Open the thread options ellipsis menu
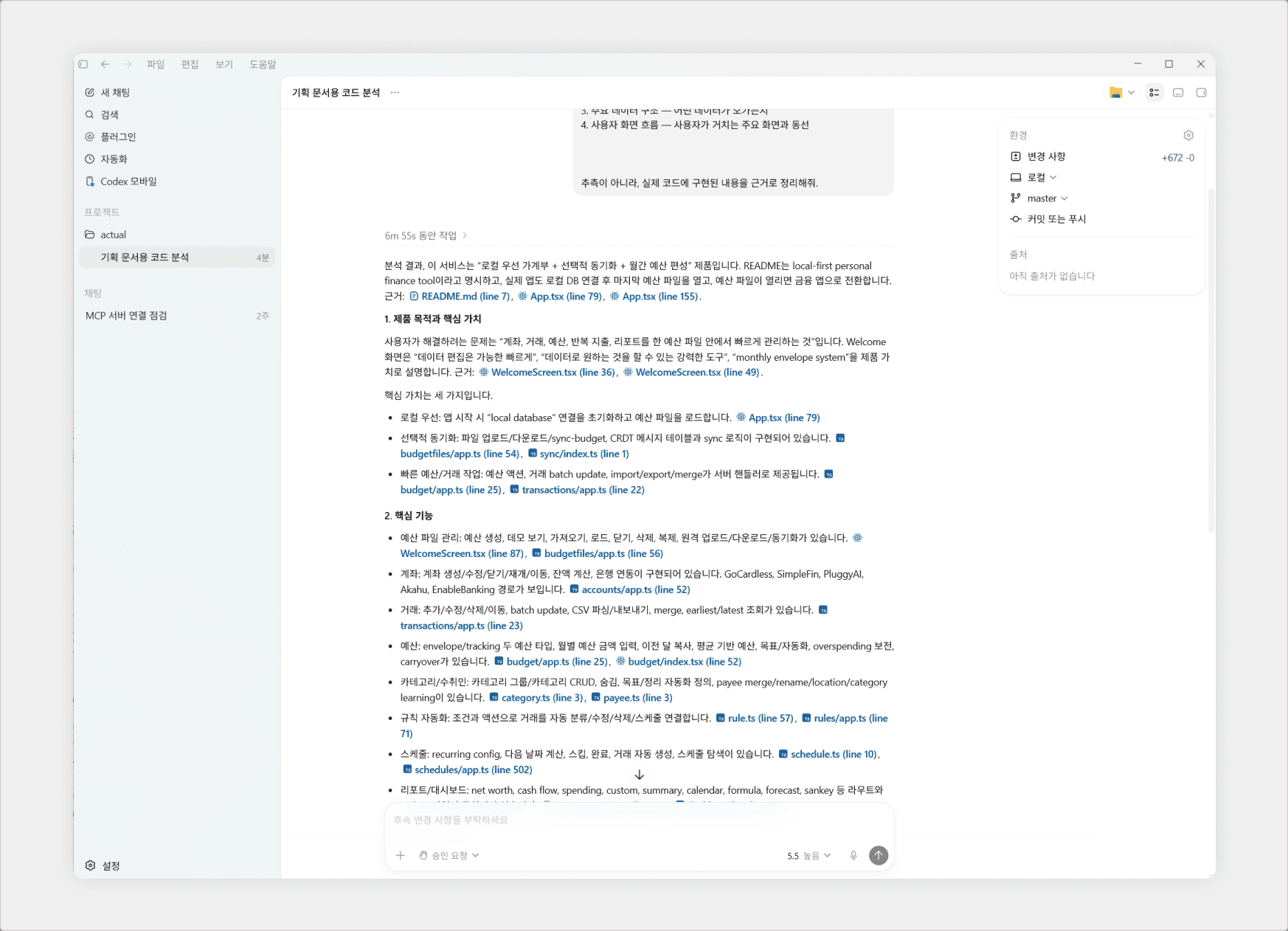The image size is (1288, 931). 395,92
